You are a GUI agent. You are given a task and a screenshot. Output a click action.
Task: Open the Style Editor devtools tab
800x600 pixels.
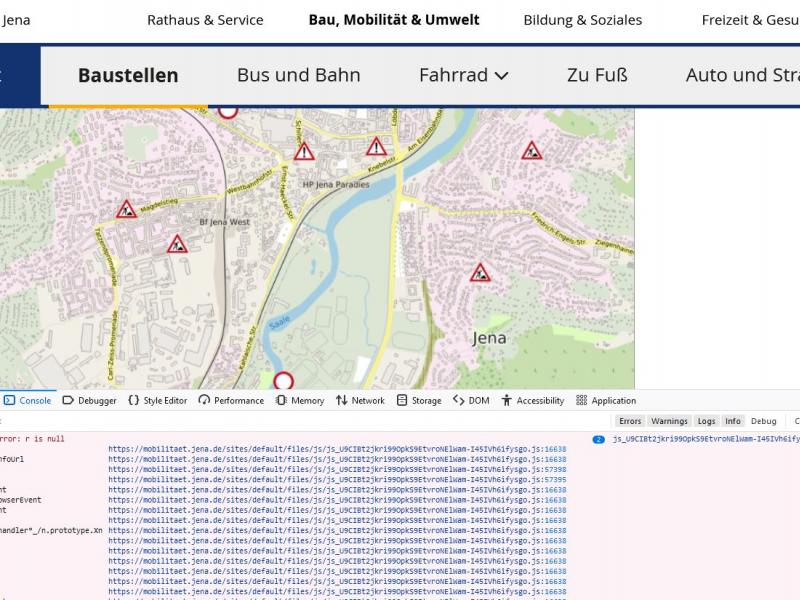157,400
